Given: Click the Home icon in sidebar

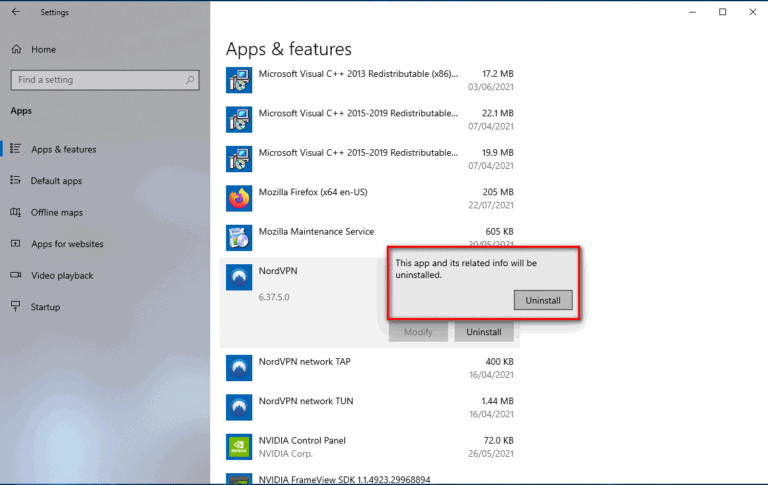Looking at the screenshot, I should pyautogui.click(x=16, y=49).
